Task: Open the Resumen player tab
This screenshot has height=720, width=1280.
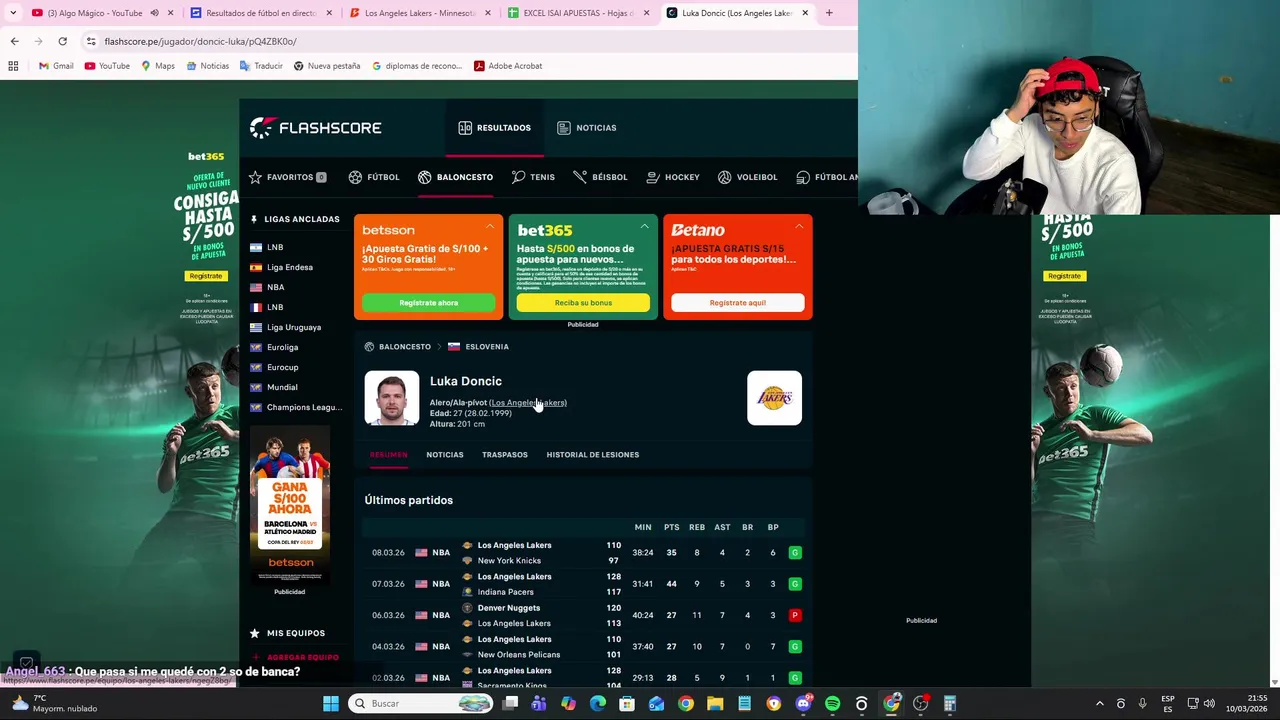Action: point(388,455)
